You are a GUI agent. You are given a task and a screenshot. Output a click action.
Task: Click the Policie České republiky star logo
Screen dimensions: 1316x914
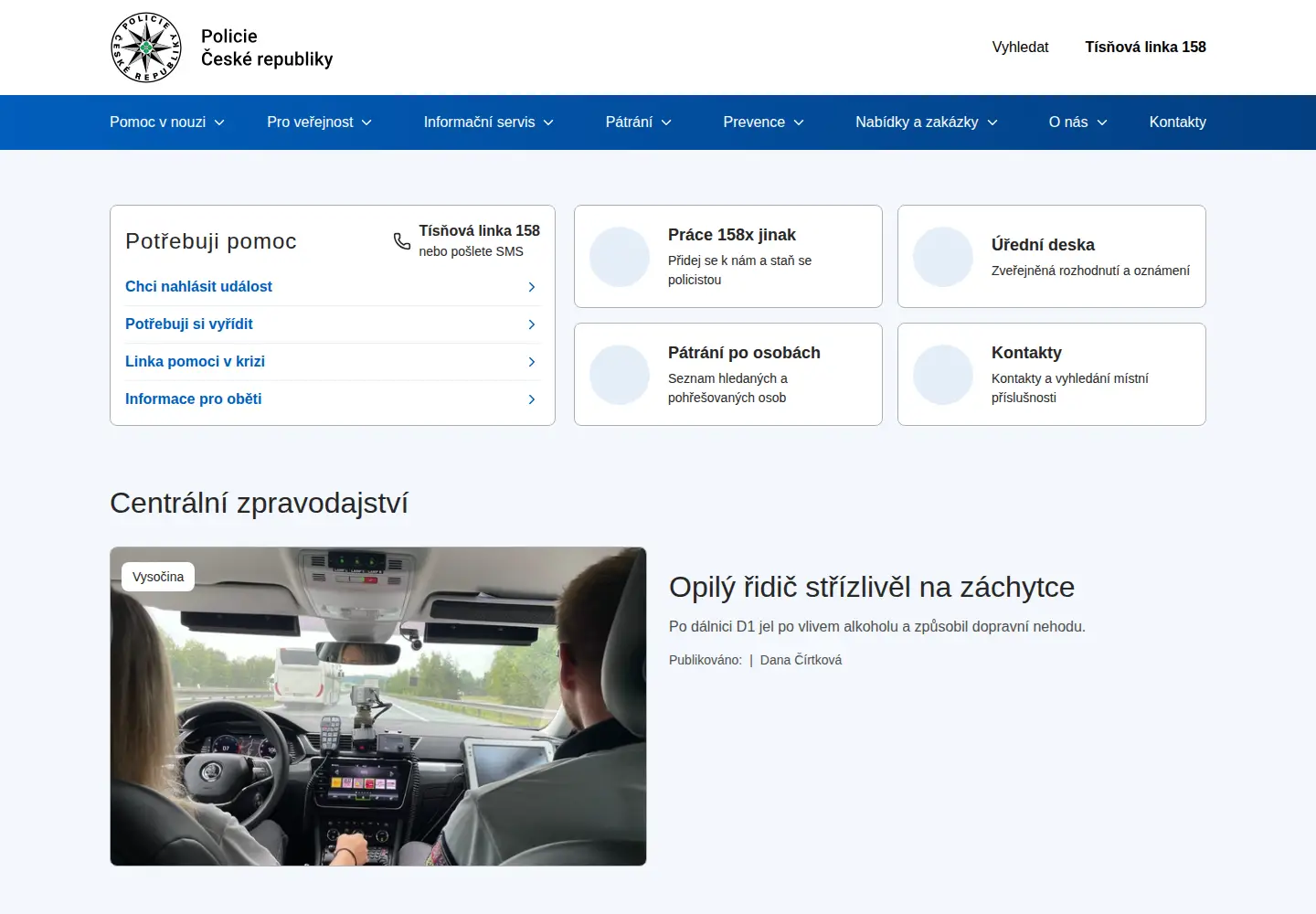146,48
